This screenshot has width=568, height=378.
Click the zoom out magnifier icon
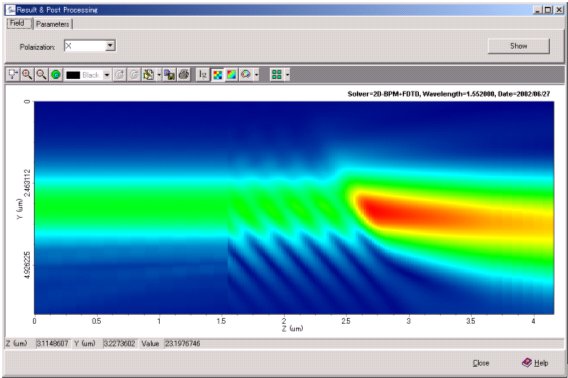tap(41, 75)
